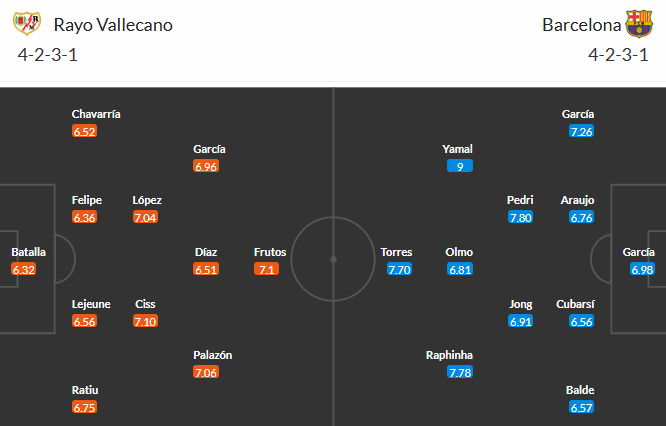
Task: Open the Rayo Vallecano team page
Action: (113, 25)
